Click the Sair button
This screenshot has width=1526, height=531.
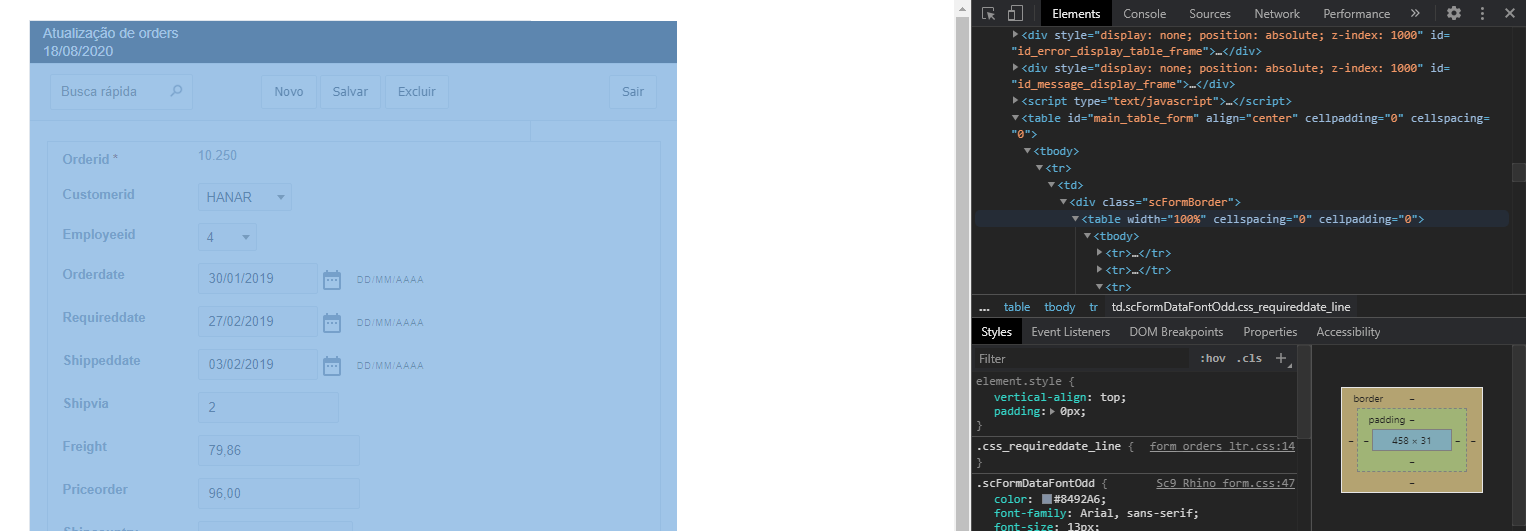(x=633, y=91)
